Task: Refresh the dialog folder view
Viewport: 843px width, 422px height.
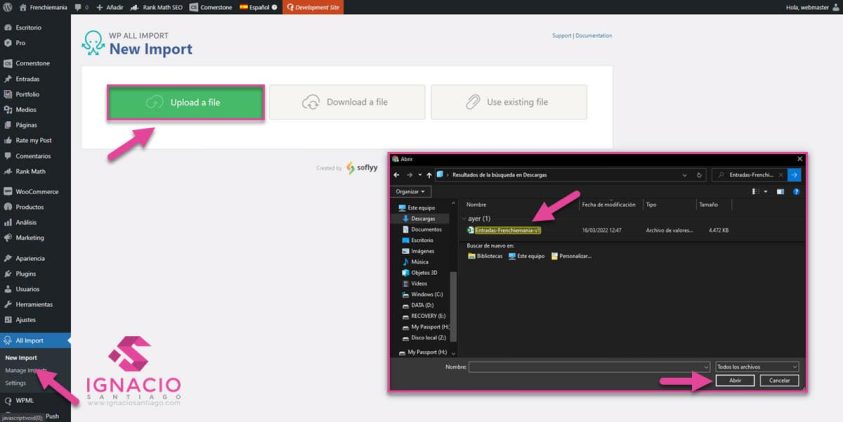Action: pos(699,175)
